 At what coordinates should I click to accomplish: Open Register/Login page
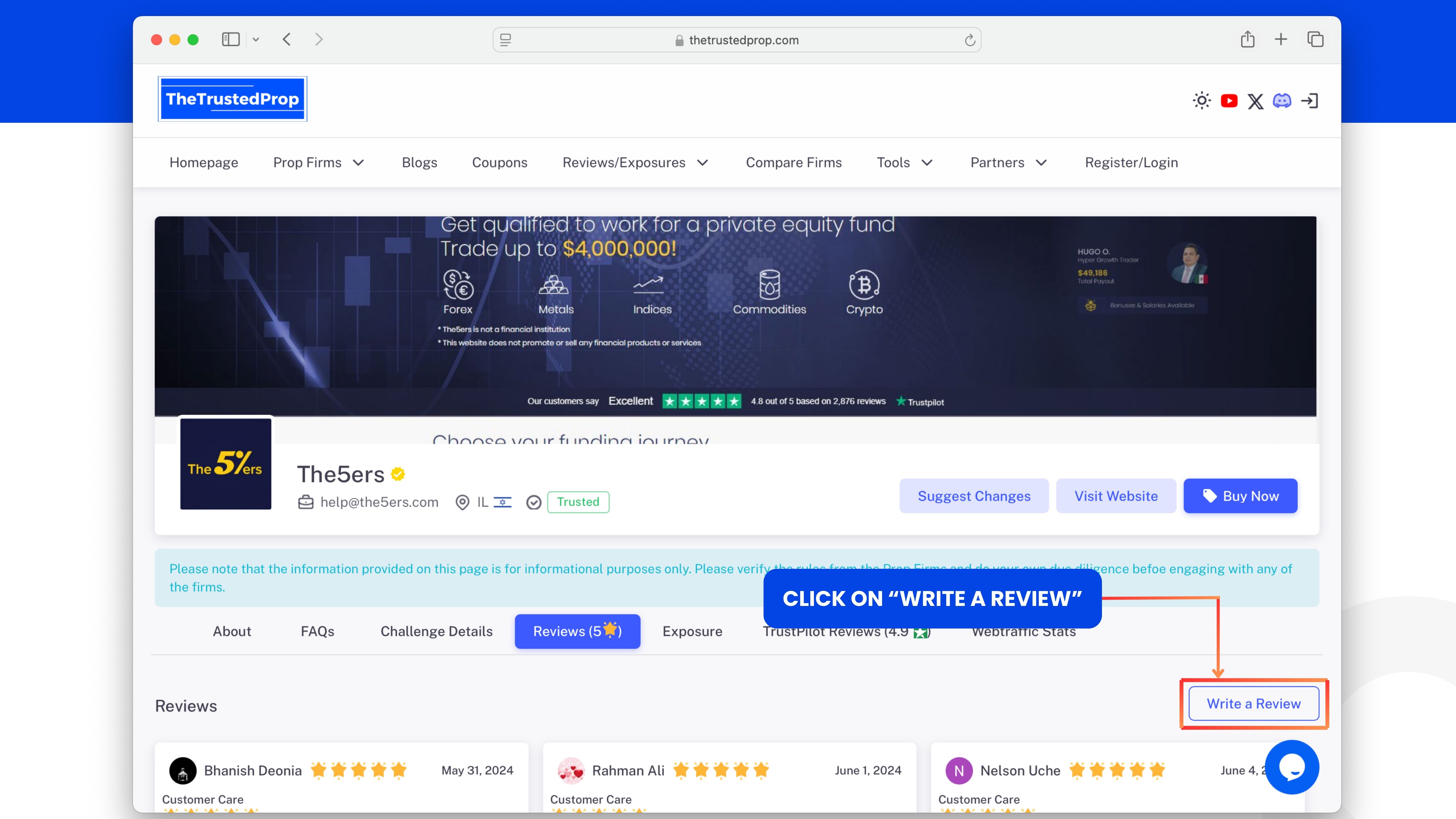(x=1132, y=163)
